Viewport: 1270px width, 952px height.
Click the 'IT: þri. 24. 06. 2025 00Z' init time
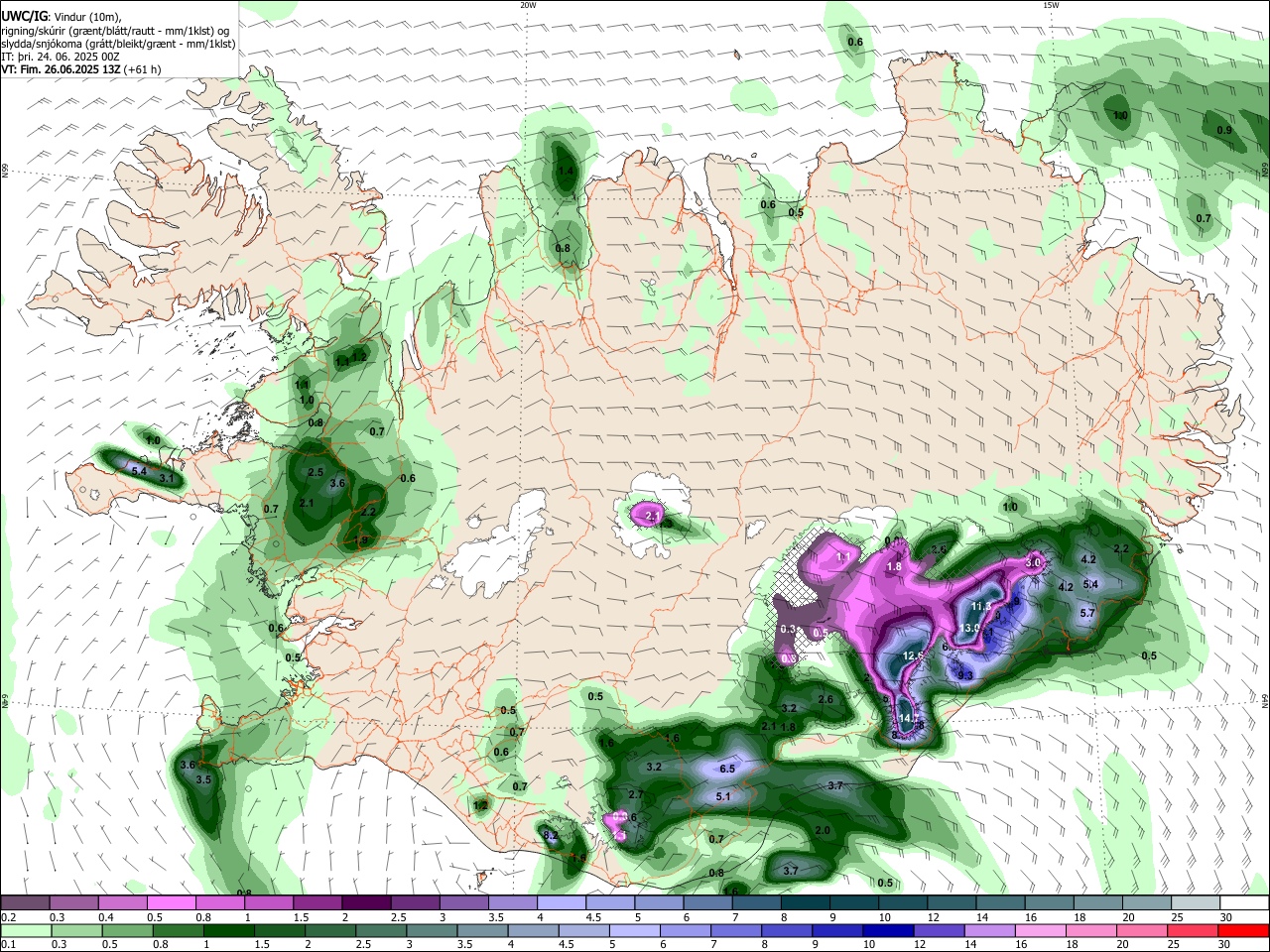coord(62,57)
